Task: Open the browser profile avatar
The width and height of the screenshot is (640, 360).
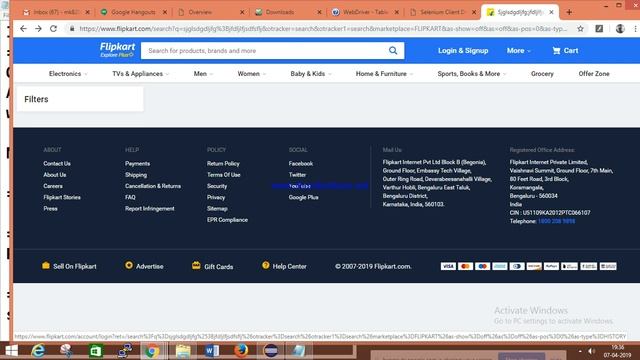Action: point(620,29)
